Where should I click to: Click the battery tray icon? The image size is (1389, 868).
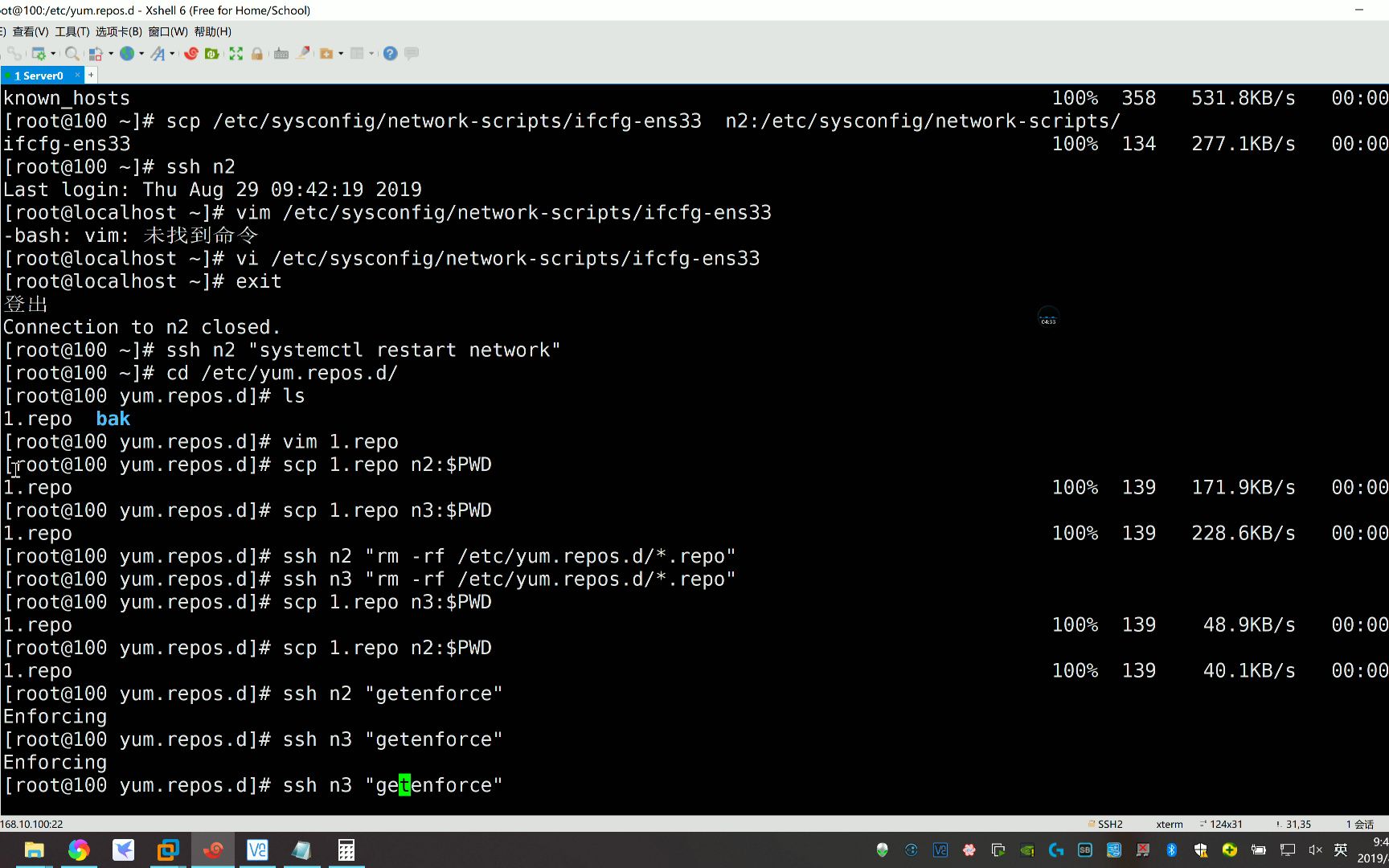pos(1259,850)
